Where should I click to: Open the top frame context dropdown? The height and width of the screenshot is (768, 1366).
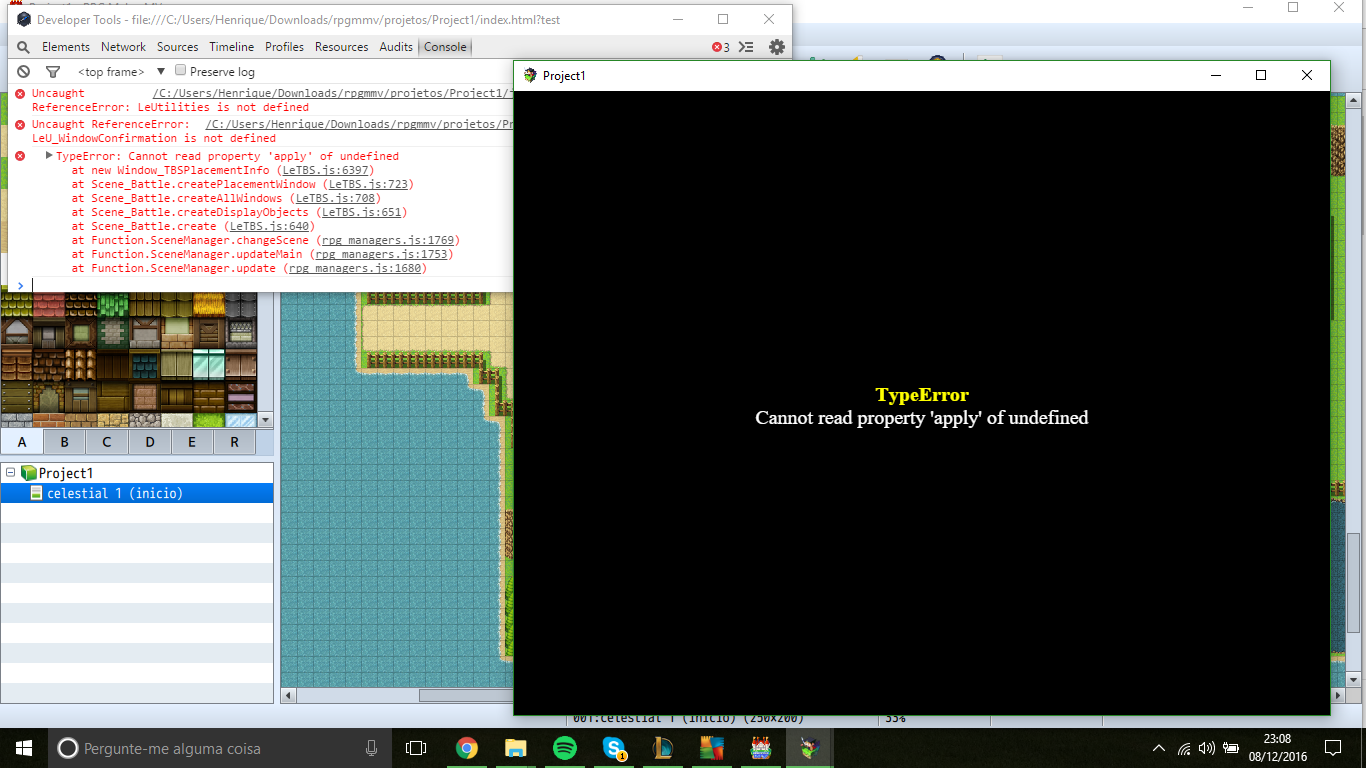(121, 72)
